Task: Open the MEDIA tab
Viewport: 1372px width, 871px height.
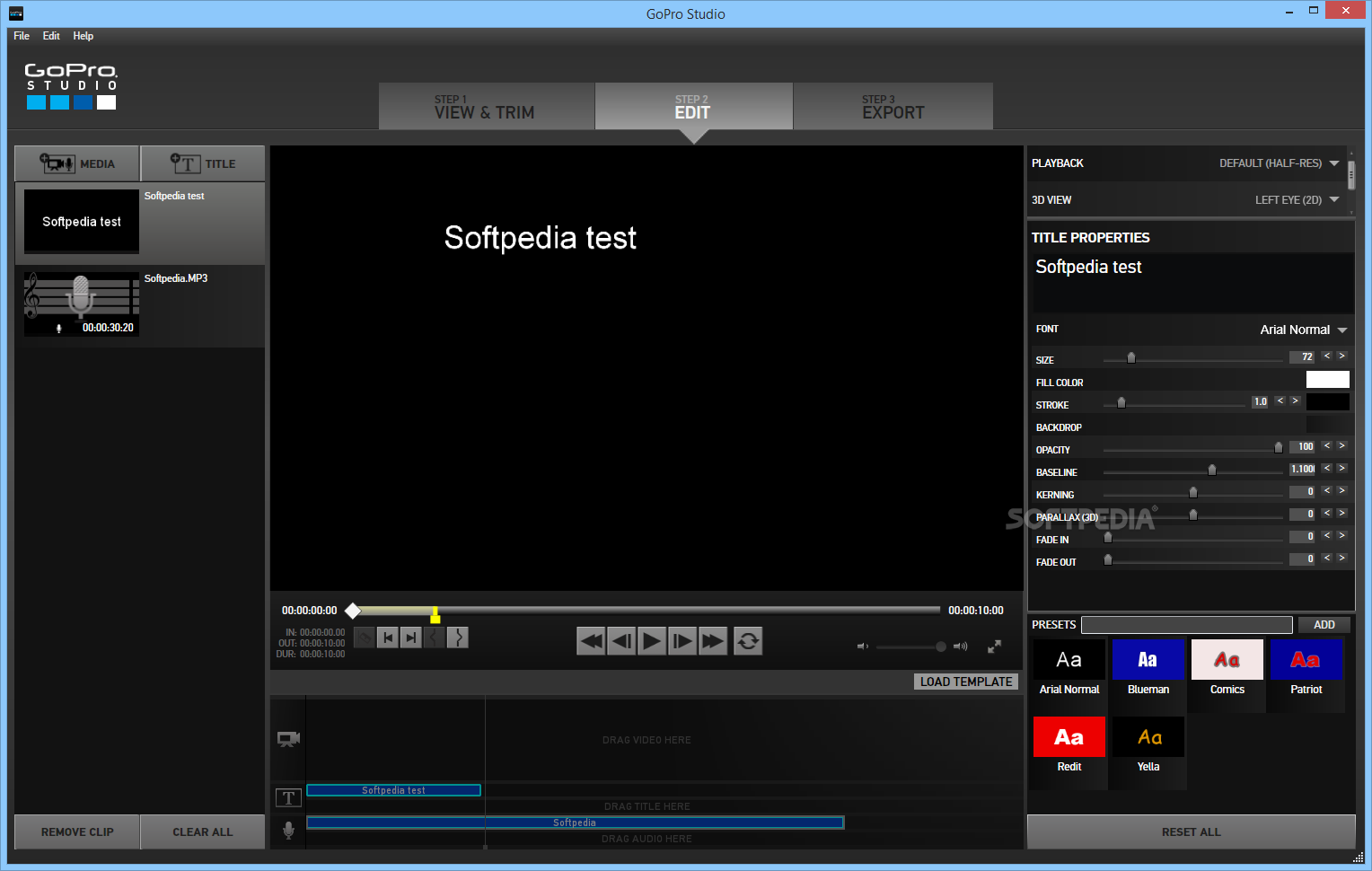Action: coord(77,163)
